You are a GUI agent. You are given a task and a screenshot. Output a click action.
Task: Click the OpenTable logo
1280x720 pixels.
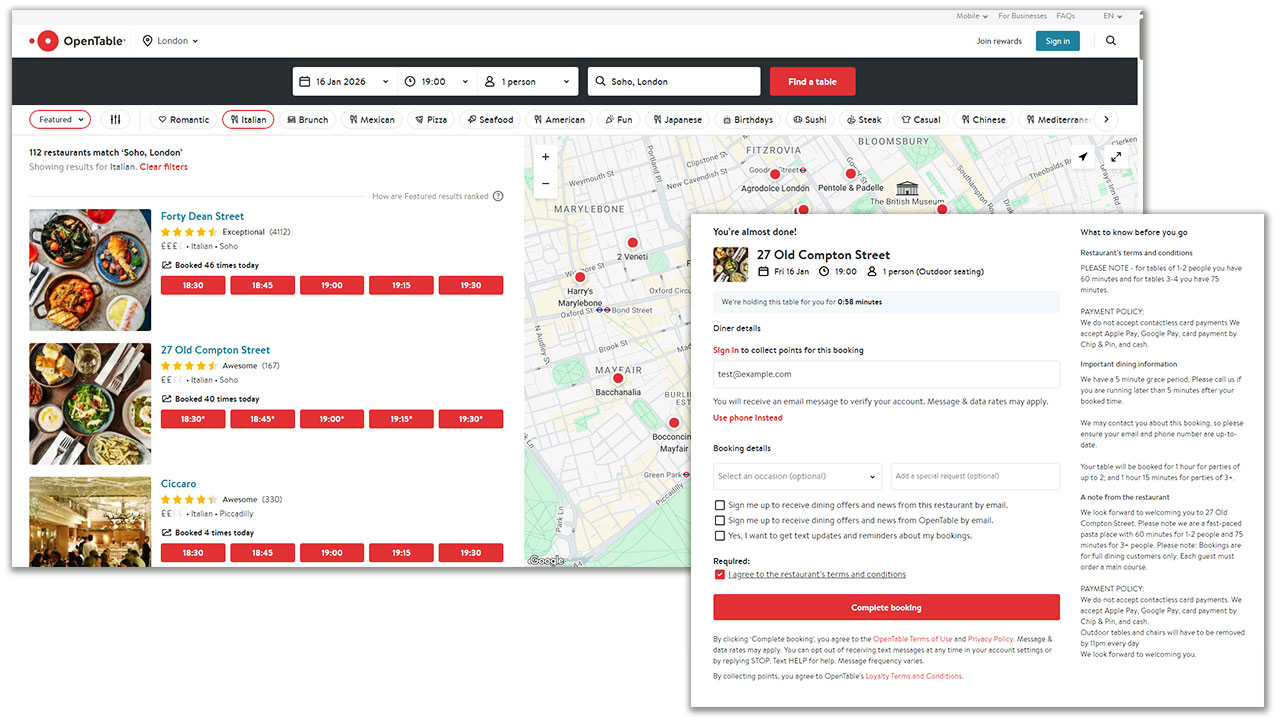pyautogui.click(x=77, y=41)
